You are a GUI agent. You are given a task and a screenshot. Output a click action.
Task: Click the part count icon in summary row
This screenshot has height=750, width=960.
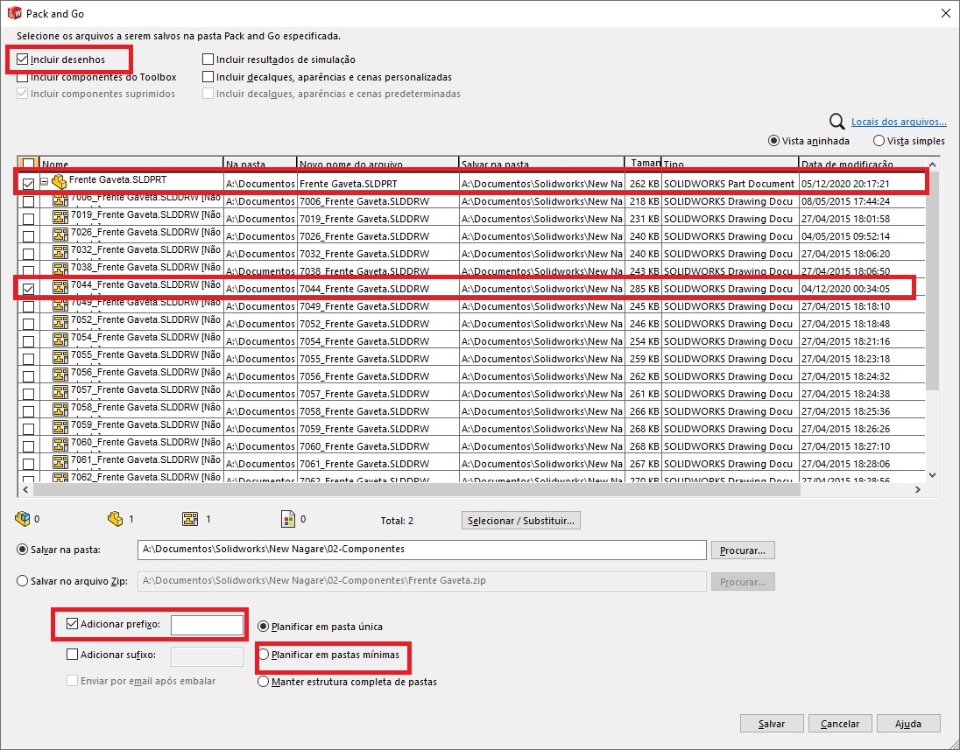click(115, 519)
